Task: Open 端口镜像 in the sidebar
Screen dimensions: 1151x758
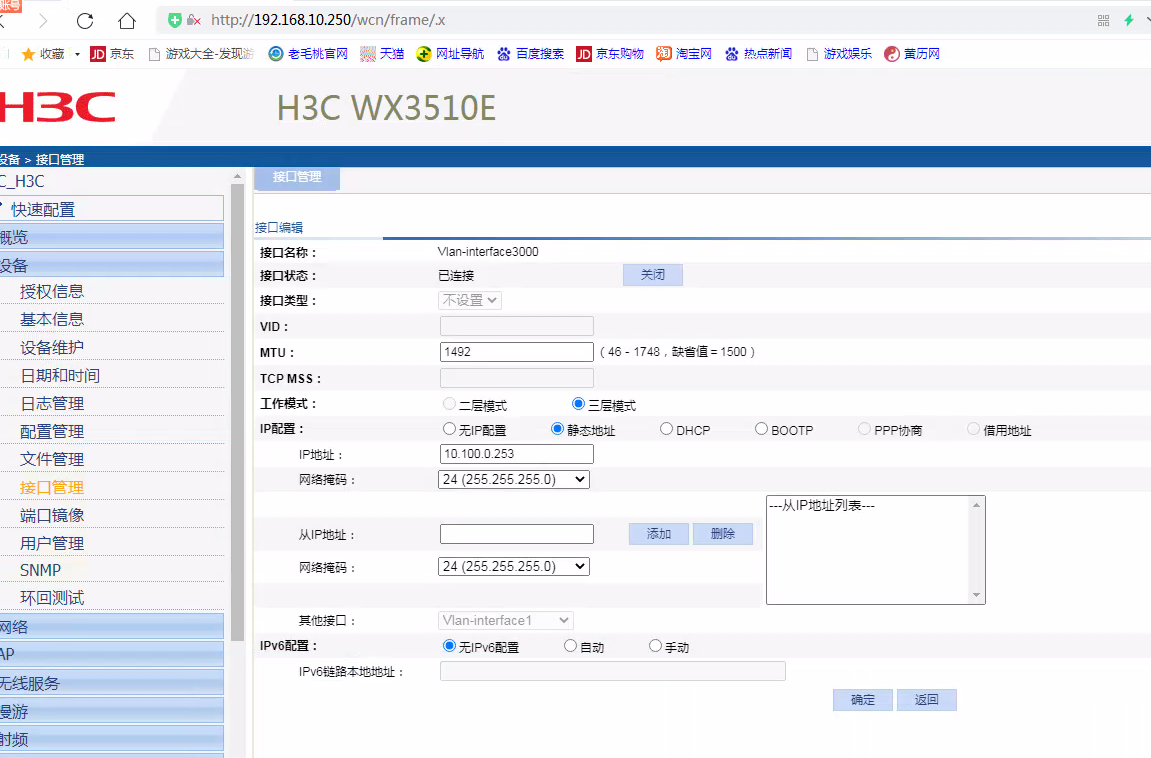Action: click(x=52, y=515)
